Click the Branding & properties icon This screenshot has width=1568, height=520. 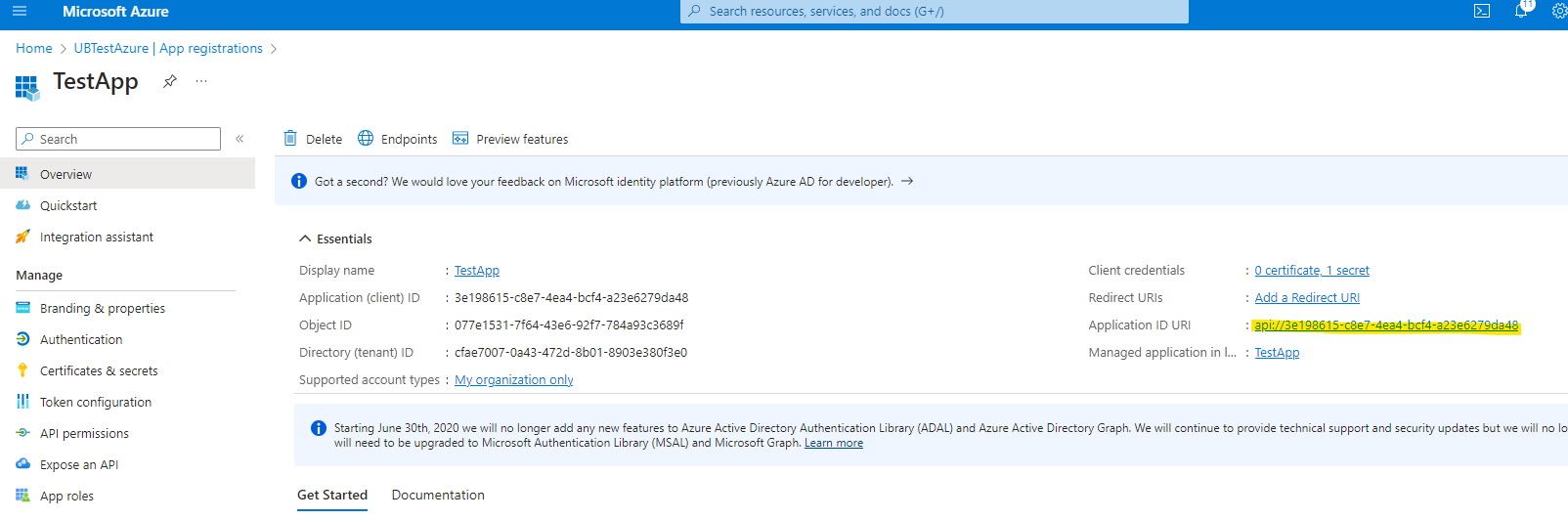22,308
